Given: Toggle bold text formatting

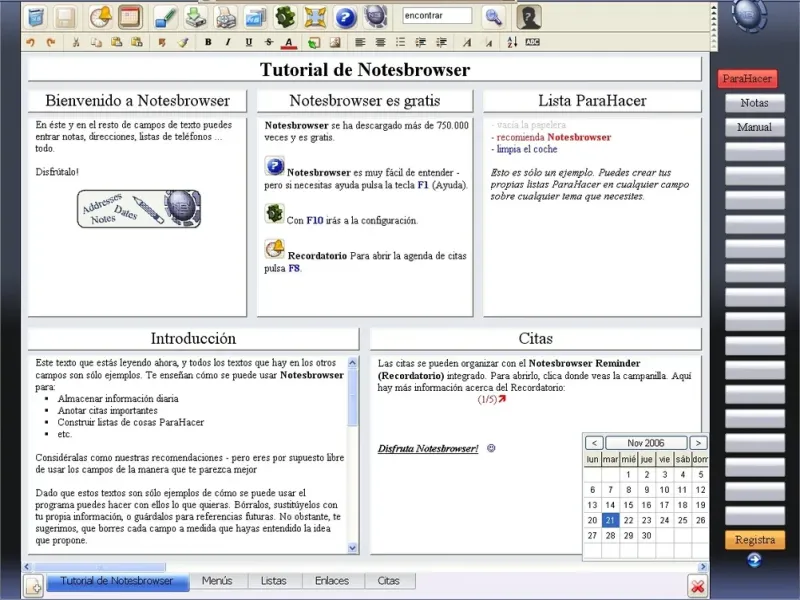Looking at the screenshot, I should 208,42.
